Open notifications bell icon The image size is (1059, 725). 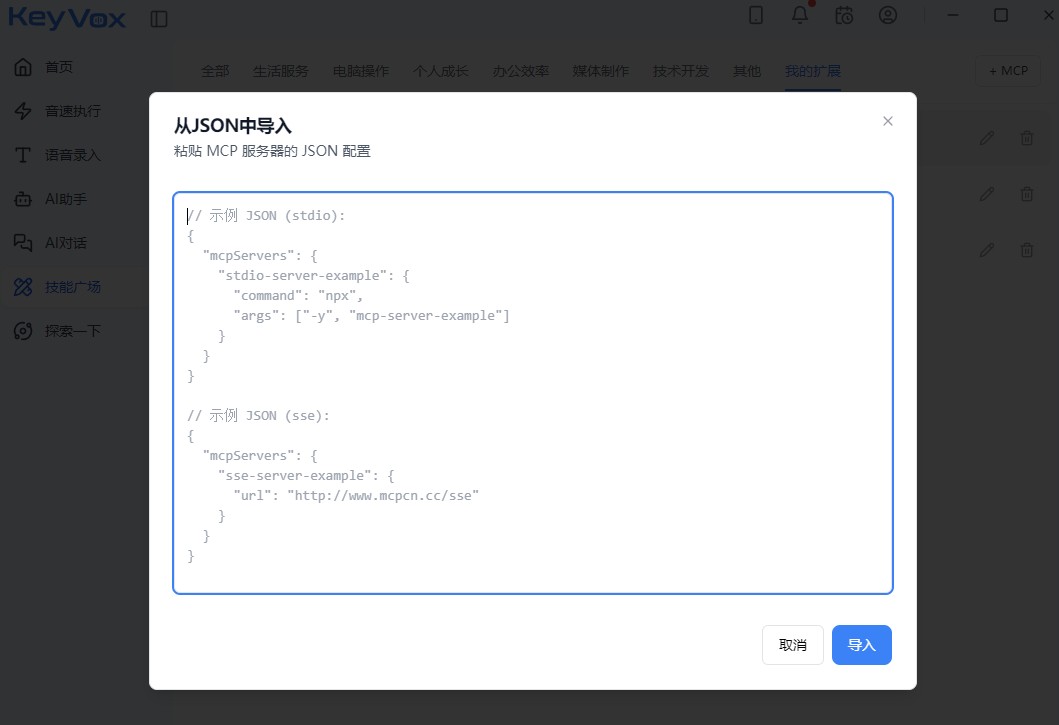[x=800, y=15]
